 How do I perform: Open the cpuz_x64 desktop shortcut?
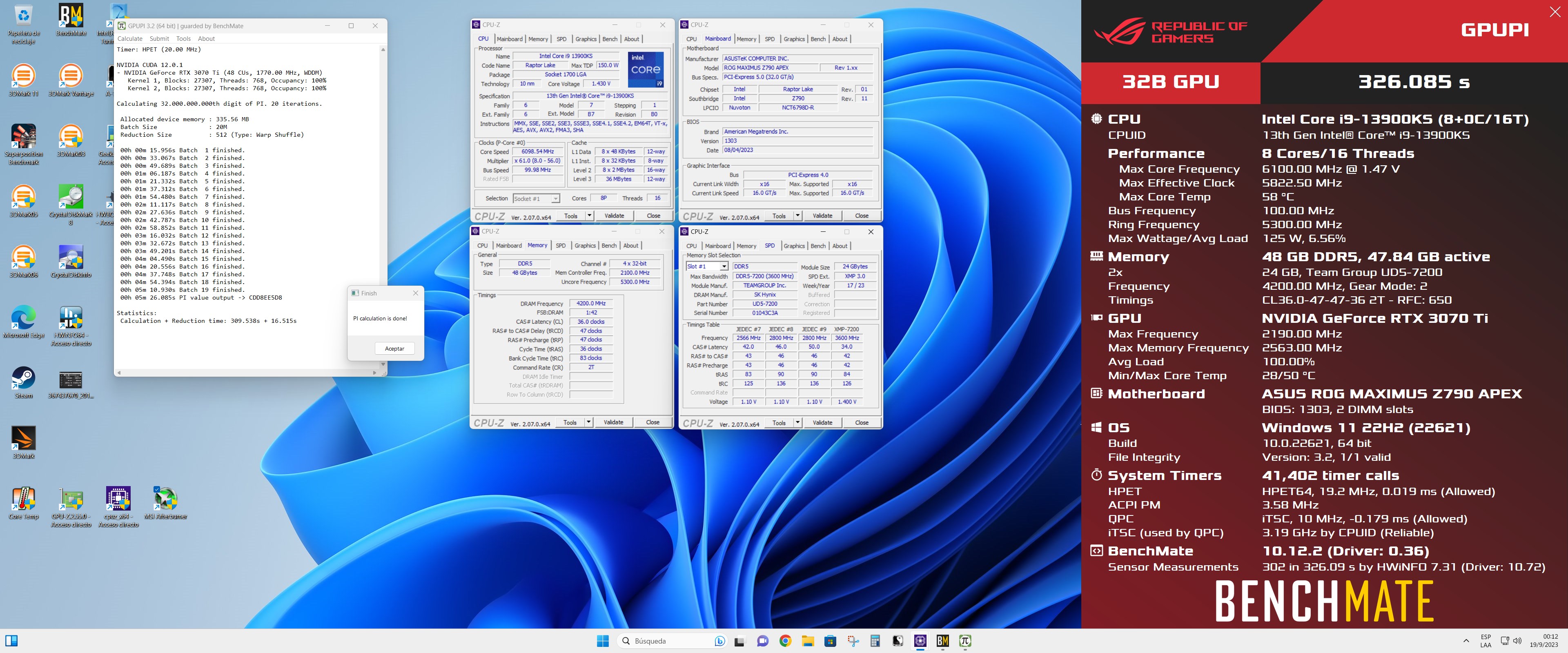click(118, 507)
